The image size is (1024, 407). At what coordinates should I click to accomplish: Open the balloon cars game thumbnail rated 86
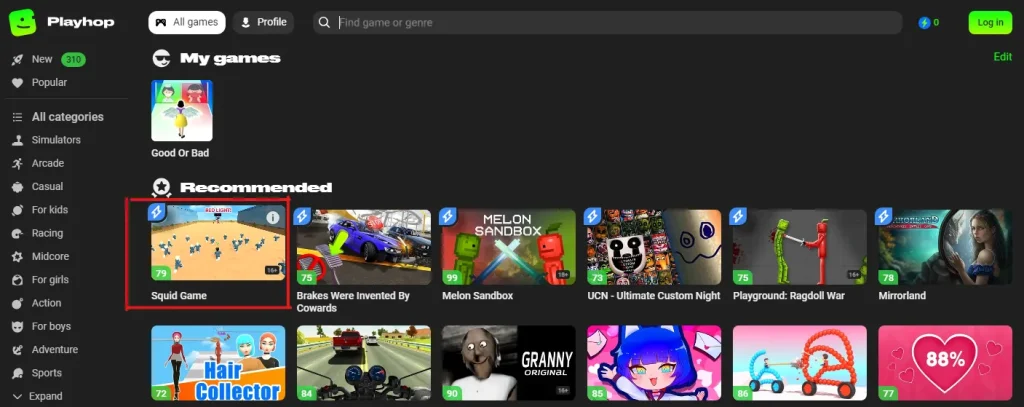point(799,363)
